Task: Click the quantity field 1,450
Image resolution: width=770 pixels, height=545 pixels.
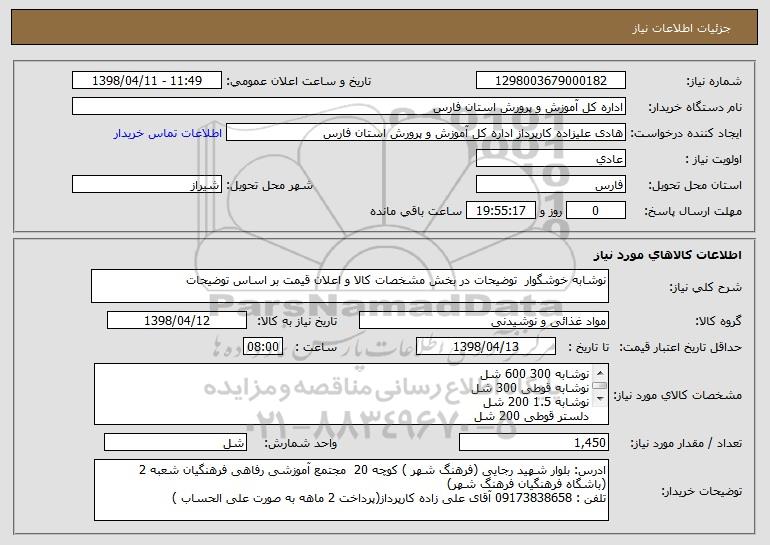Action: 534,442
